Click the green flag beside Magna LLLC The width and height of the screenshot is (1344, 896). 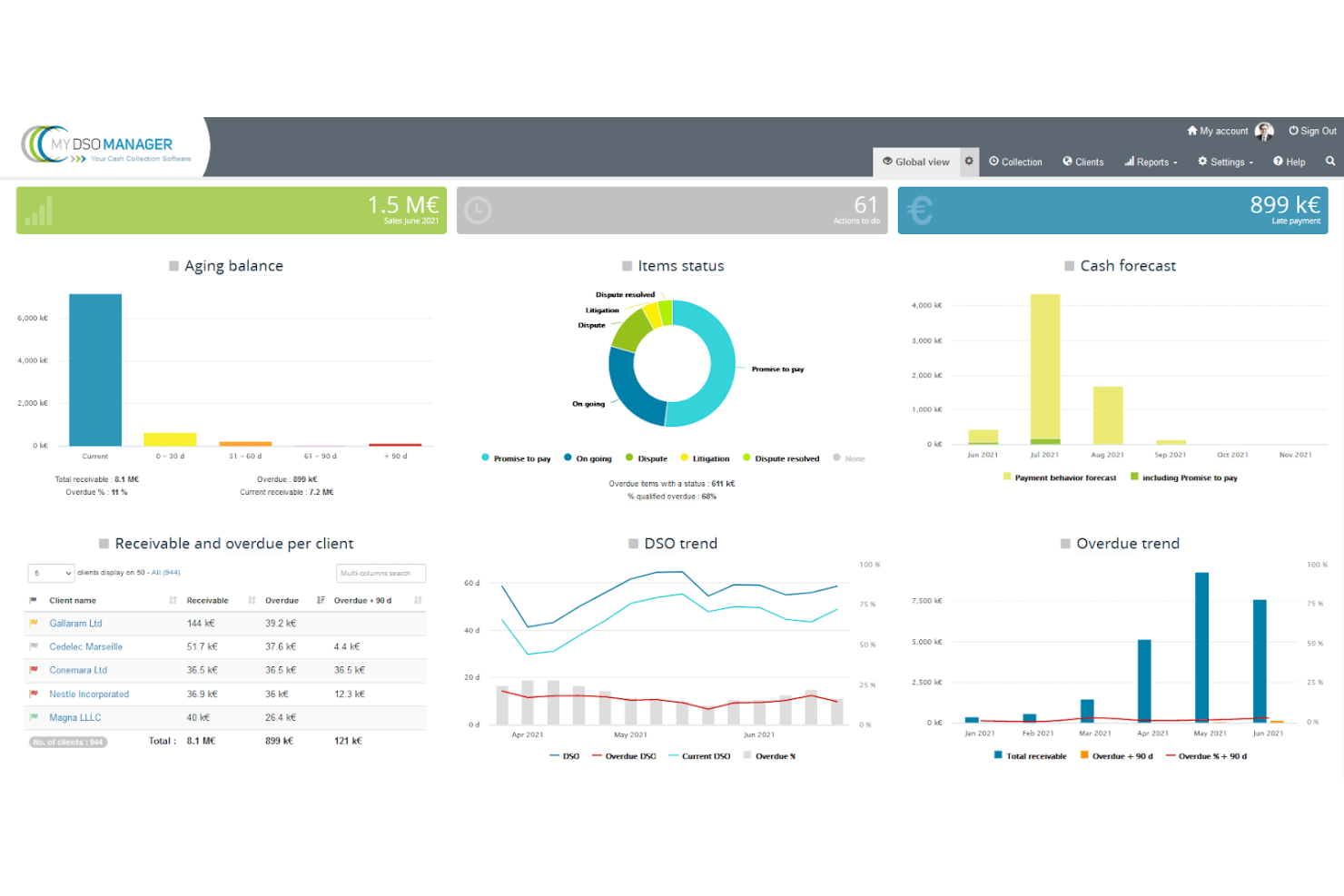[x=34, y=717]
